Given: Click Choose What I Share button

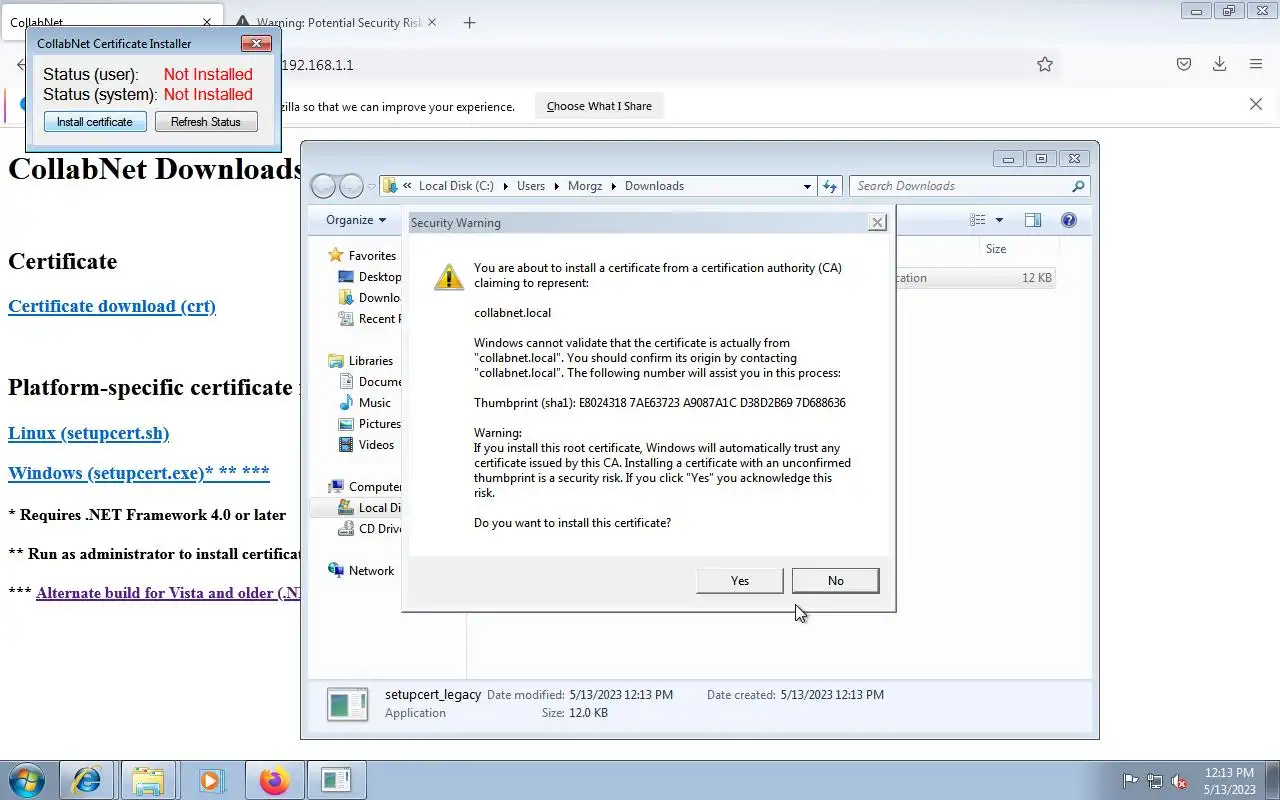Looking at the screenshot, I should 599,106.
